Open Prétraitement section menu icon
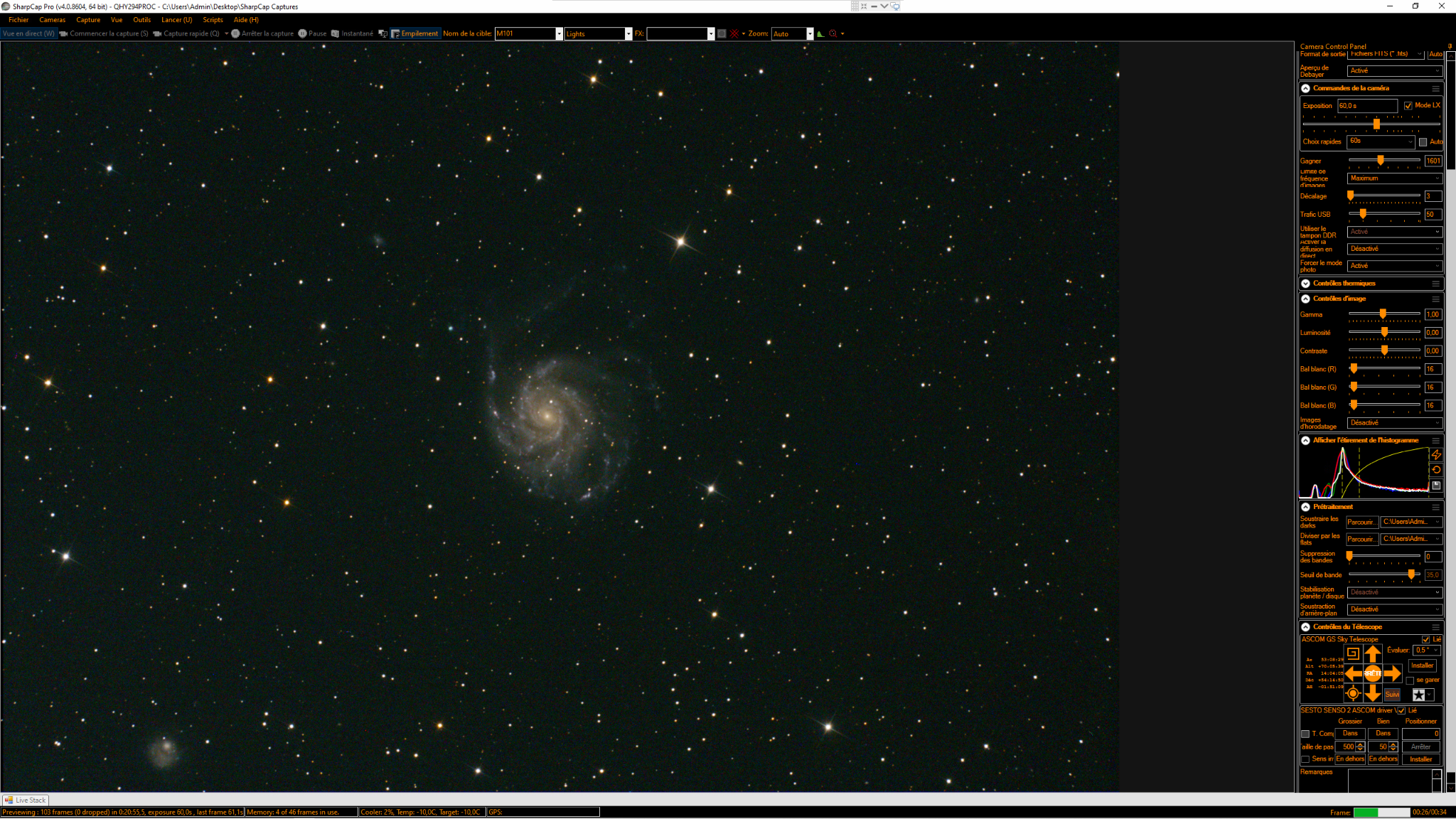This screenshot has width=1456, height=819. (x=1435, y=508)
